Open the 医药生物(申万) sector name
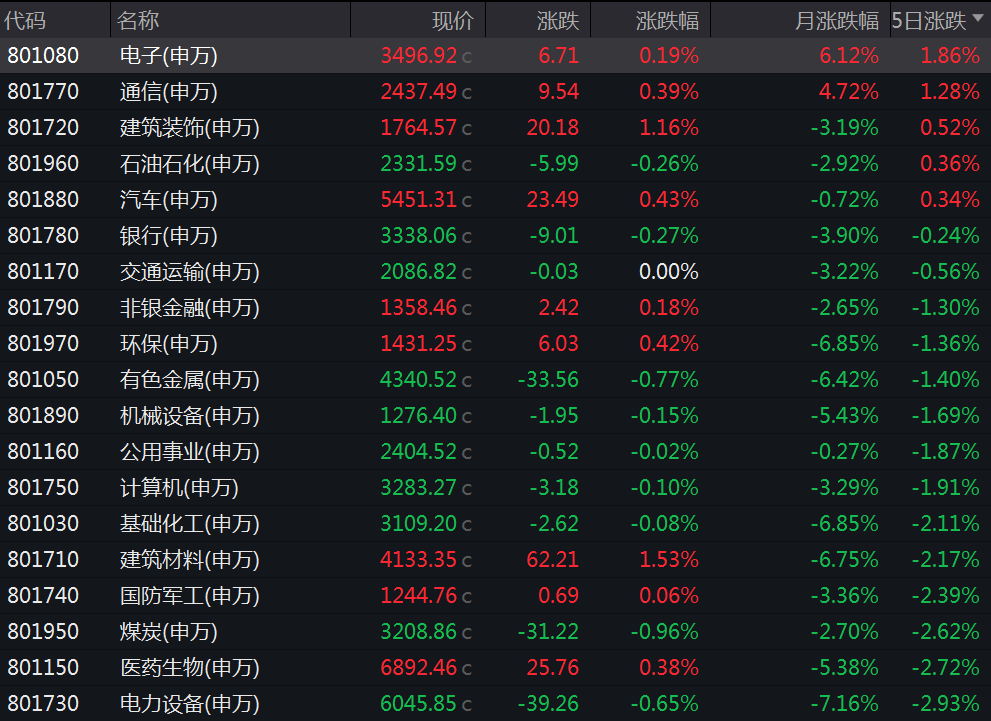 (x=189, y=668)
